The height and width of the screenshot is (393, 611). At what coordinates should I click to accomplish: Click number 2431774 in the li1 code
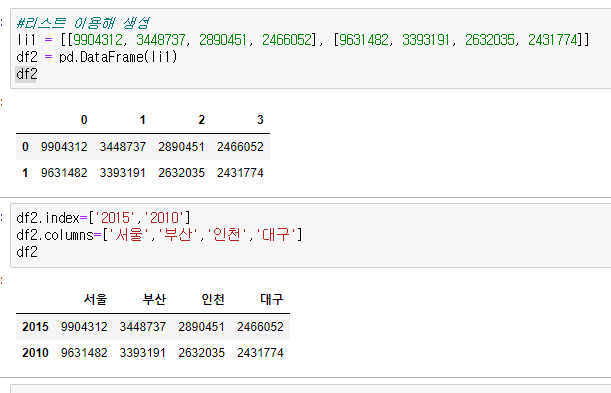point(553,40)
